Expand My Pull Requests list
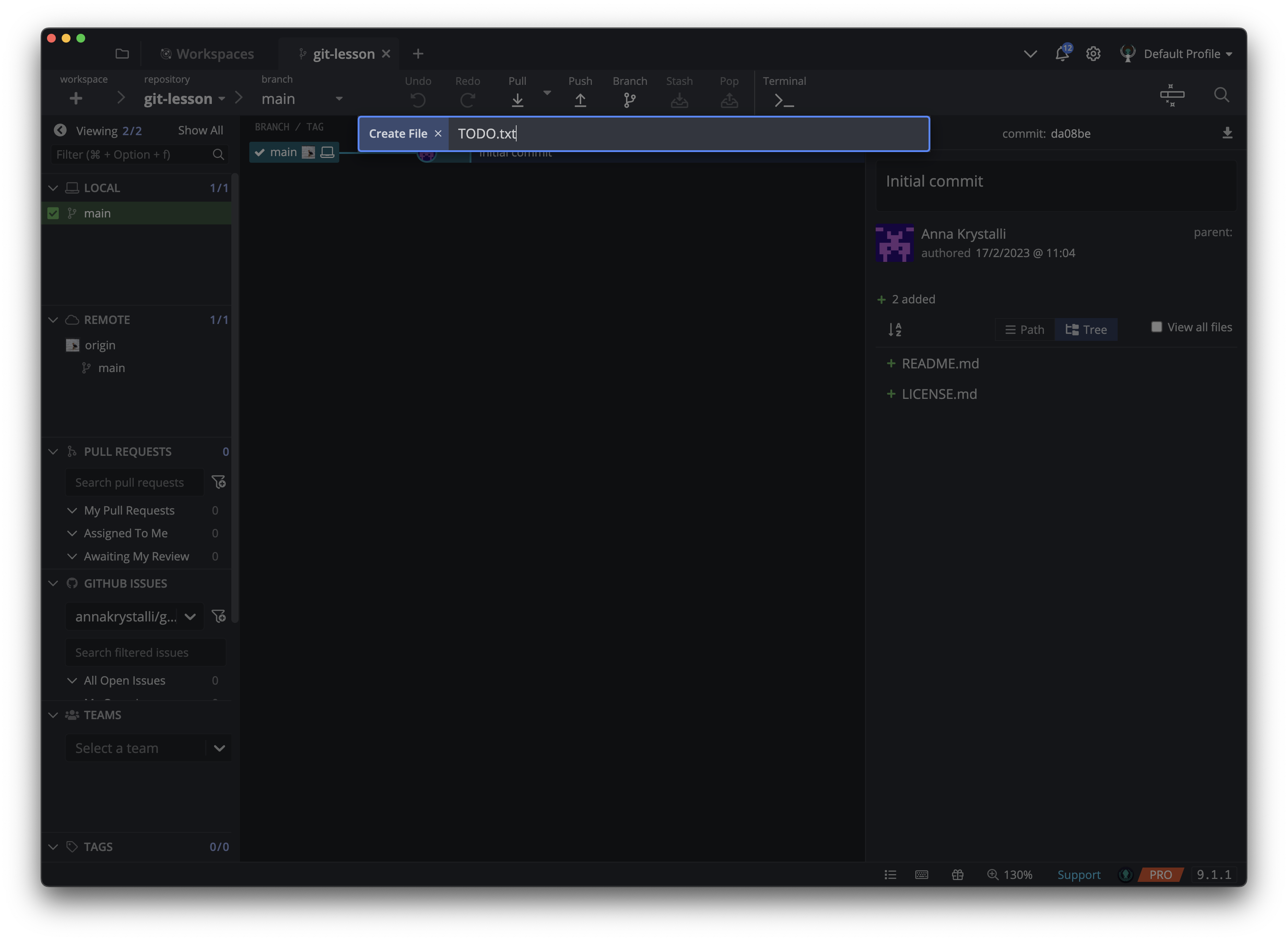This screenshot has height=941, width=1288. point(72,511)
